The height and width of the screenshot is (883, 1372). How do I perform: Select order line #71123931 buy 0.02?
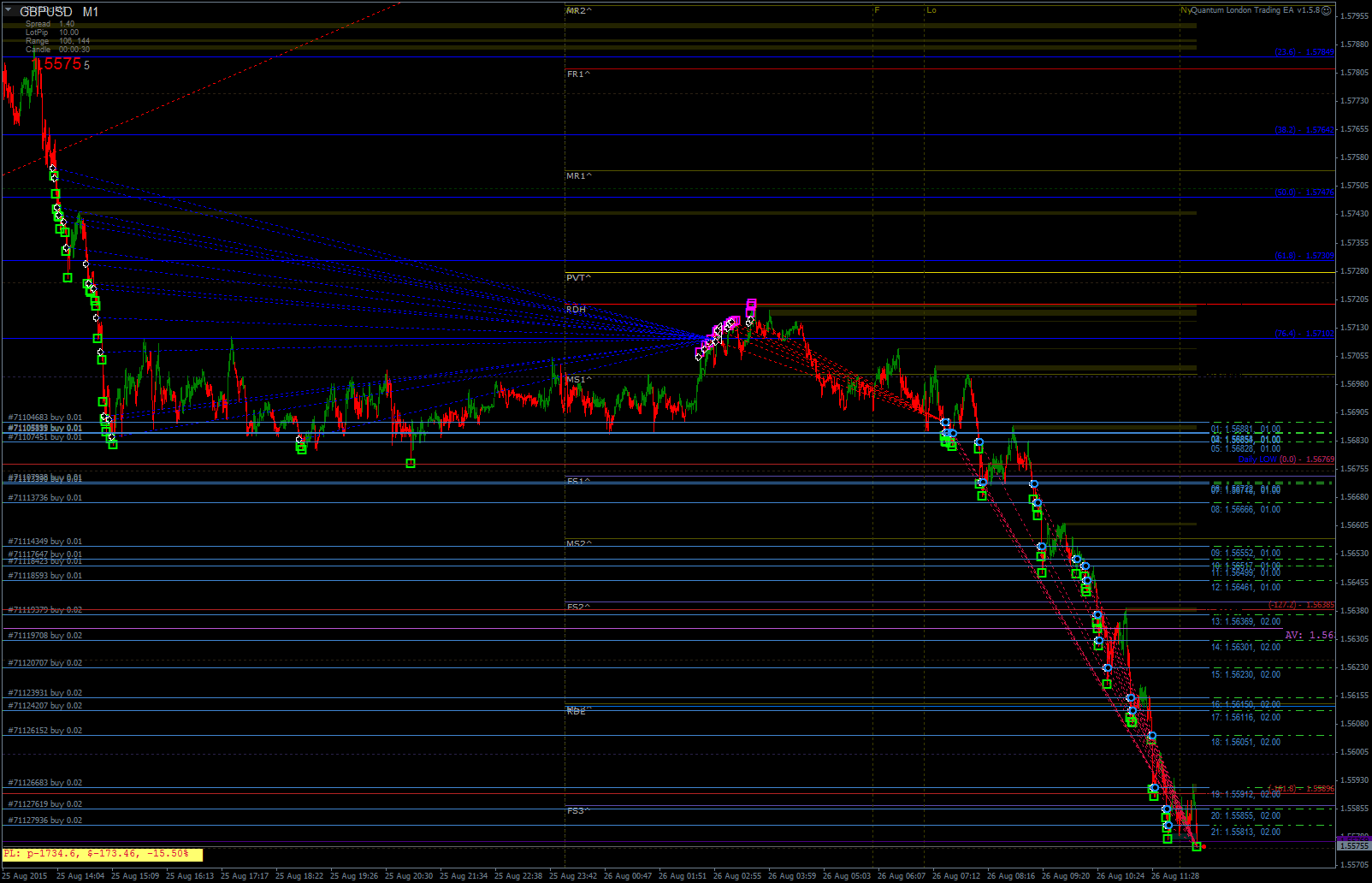point(45,693)
